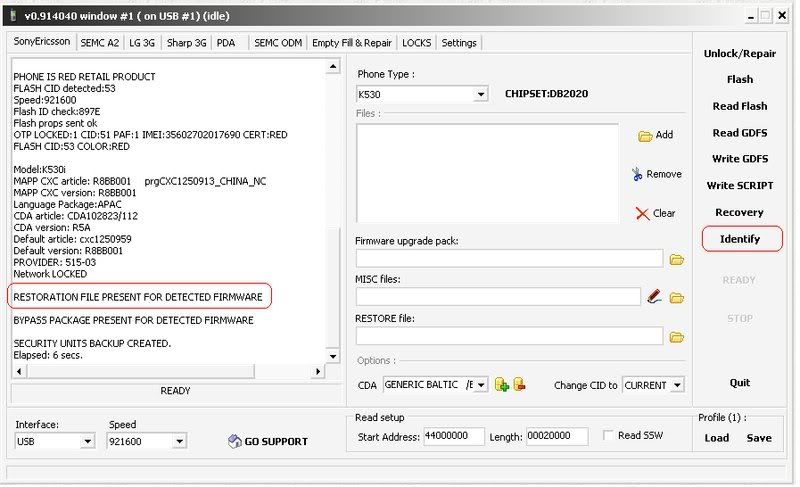The image size is (800, 487).
Task: Click the application icon in title bar
Action: (x=13, y=16)
